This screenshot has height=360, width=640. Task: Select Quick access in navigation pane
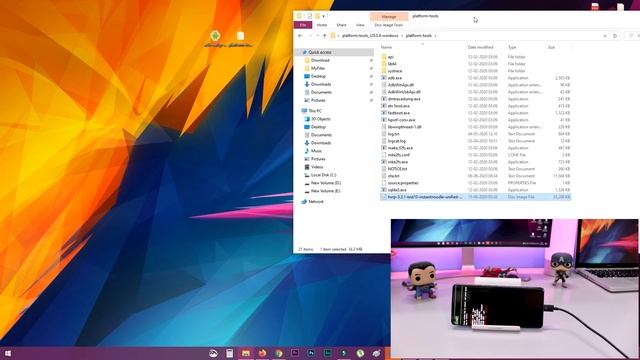(320, 52)
